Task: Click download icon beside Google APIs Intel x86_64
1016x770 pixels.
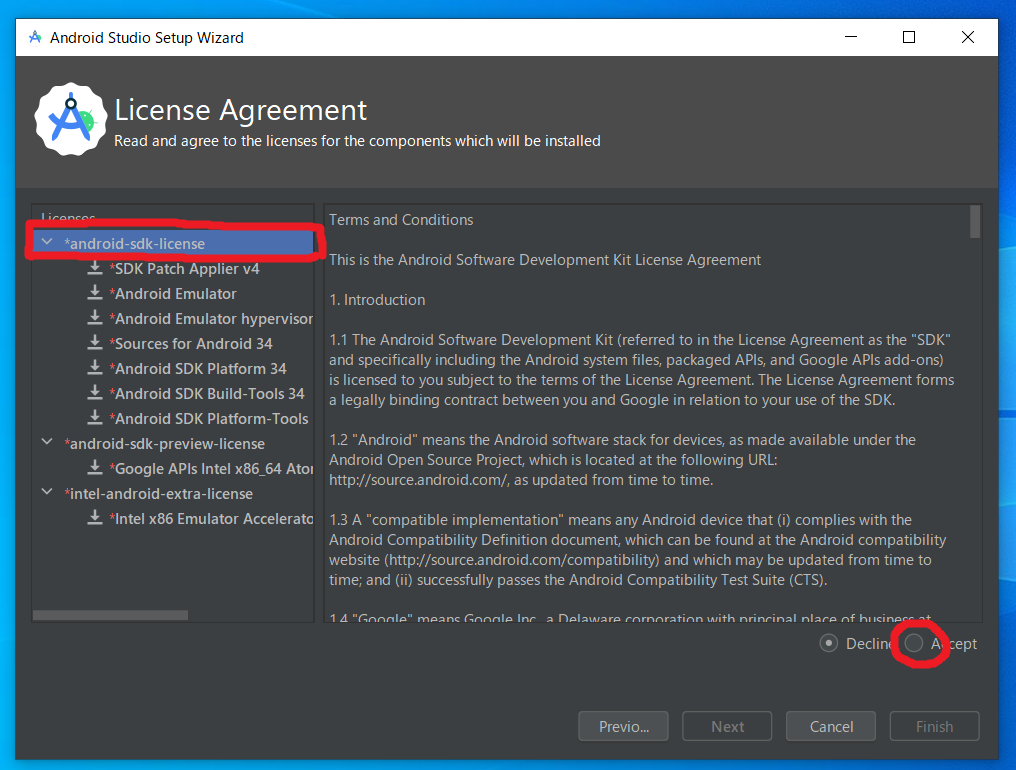Action: coord(95,468)
